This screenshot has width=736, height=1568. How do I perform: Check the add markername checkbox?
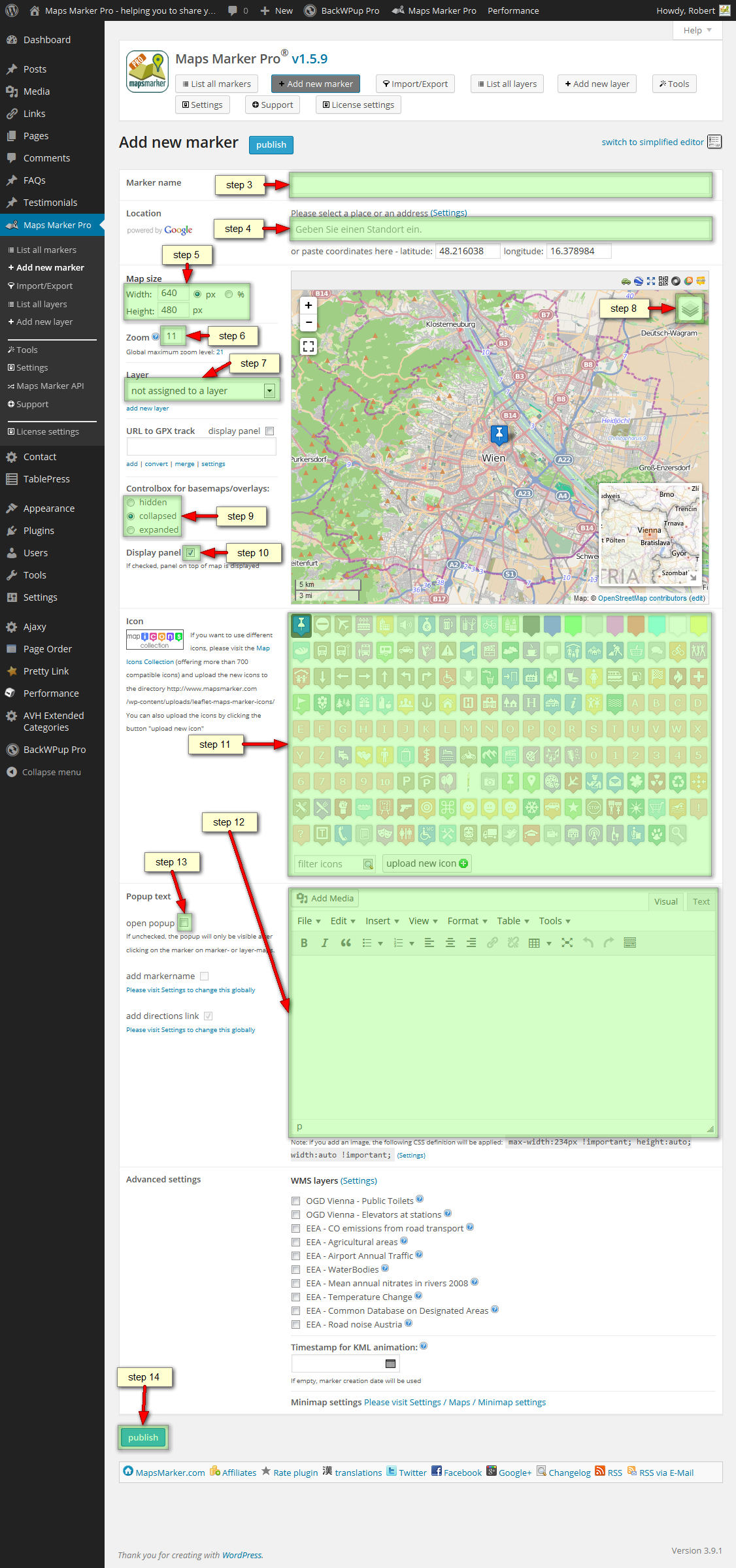[205, 976]
